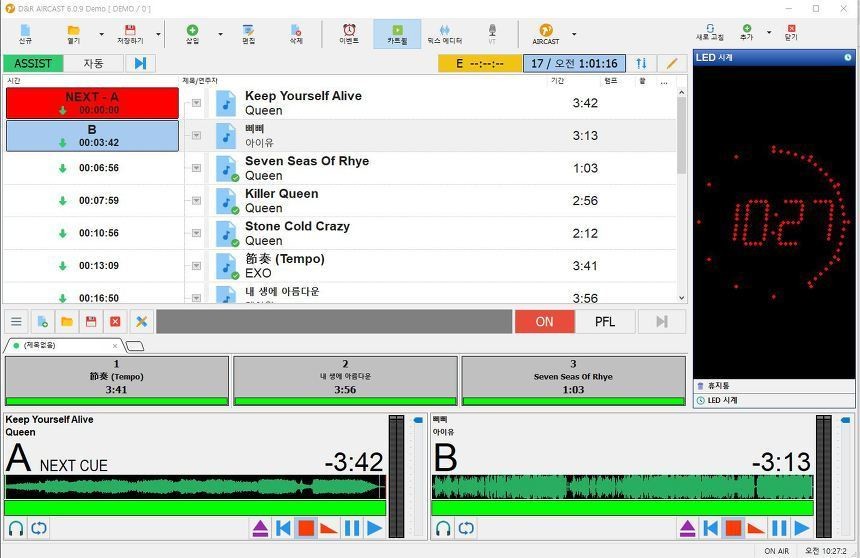Screen dimensions: 860x558
Task: Delete the selected item with 삭제 icon
Action: click(296, 34)
